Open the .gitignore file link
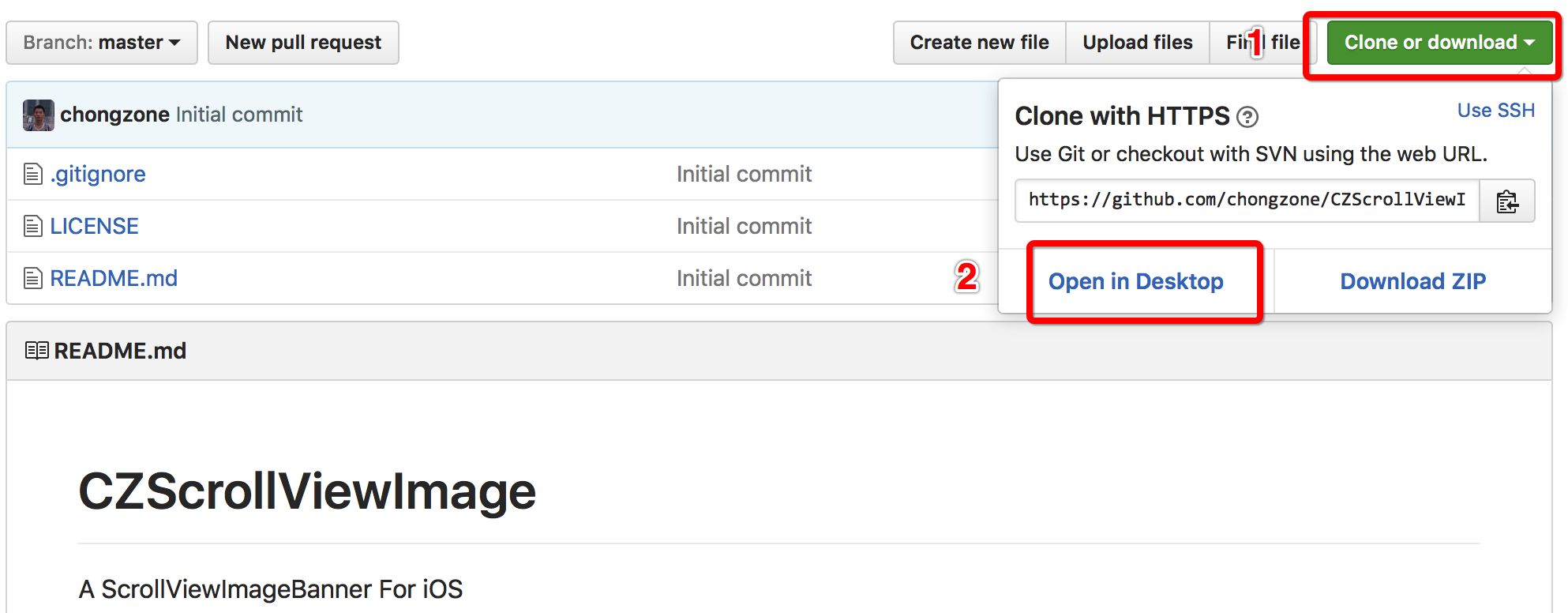Viewport: 1568px width, 613px height. point(98,174)
